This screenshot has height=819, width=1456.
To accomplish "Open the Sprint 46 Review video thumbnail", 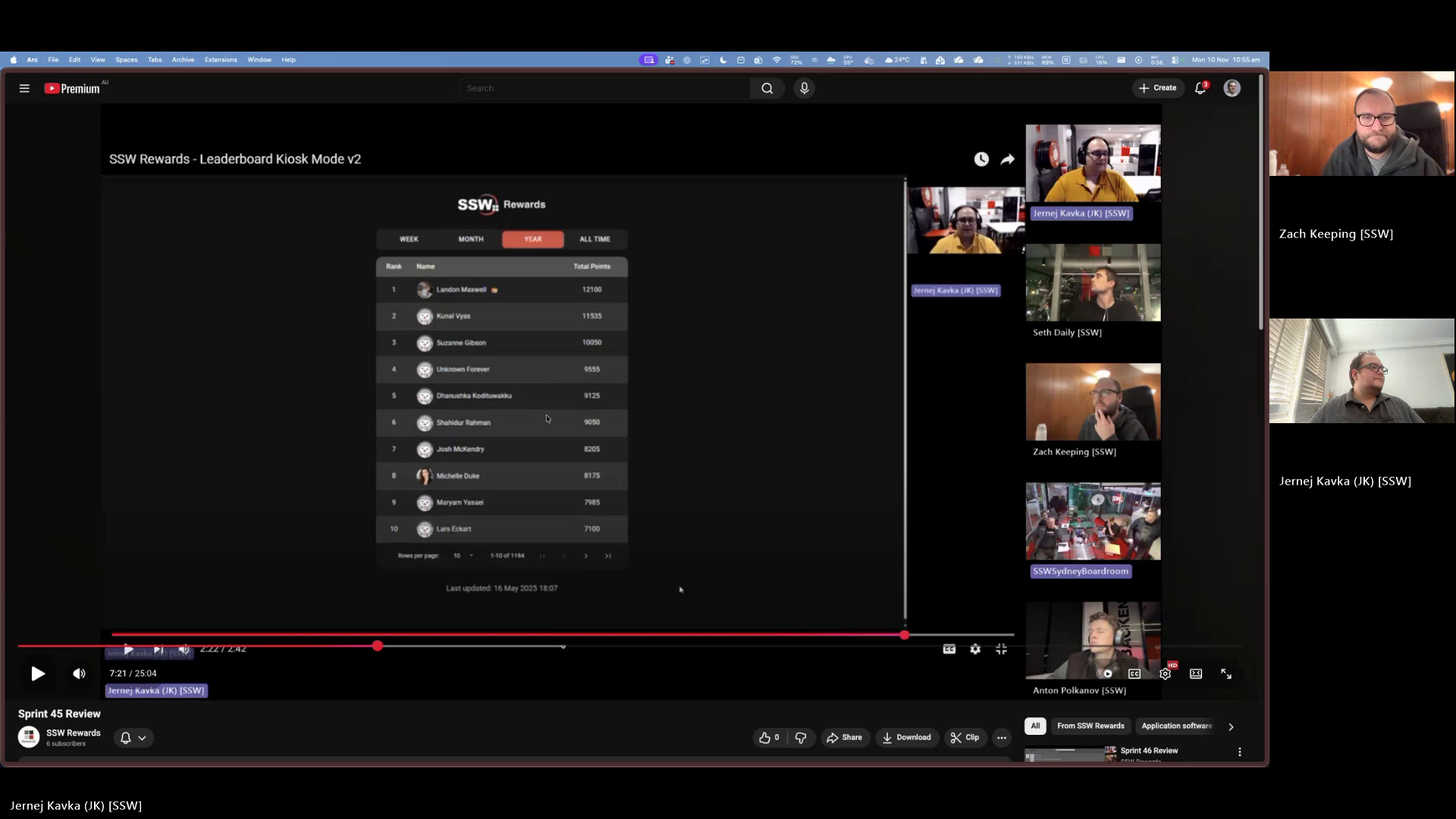I will tap(1065, 755).
